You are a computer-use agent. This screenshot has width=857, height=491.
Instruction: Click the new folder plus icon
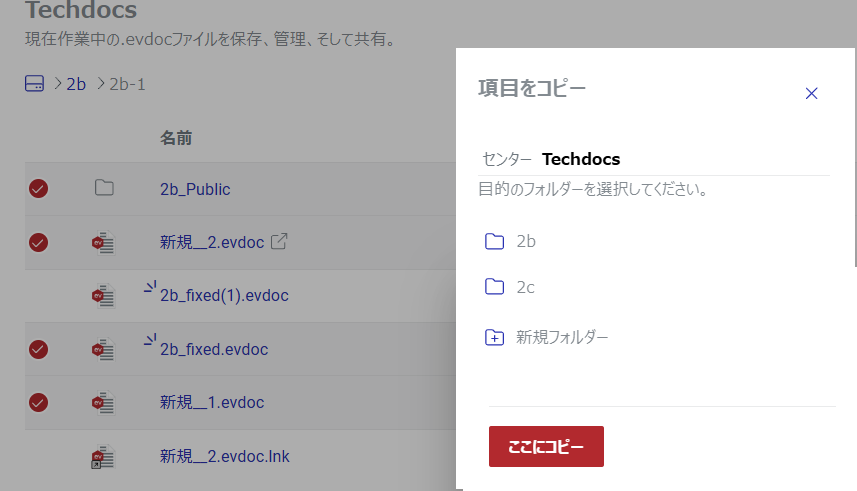494,337
